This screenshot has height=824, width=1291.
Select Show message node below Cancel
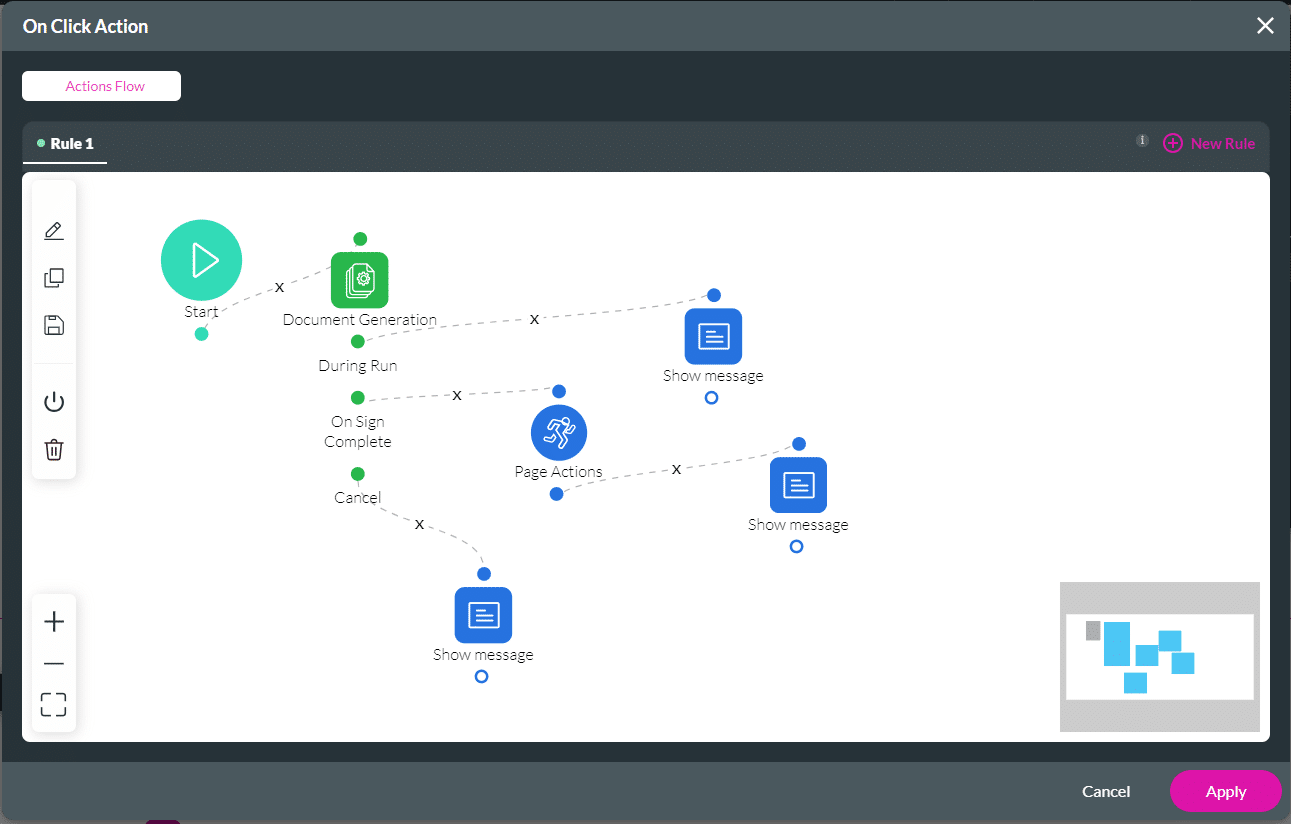(483, 615)
